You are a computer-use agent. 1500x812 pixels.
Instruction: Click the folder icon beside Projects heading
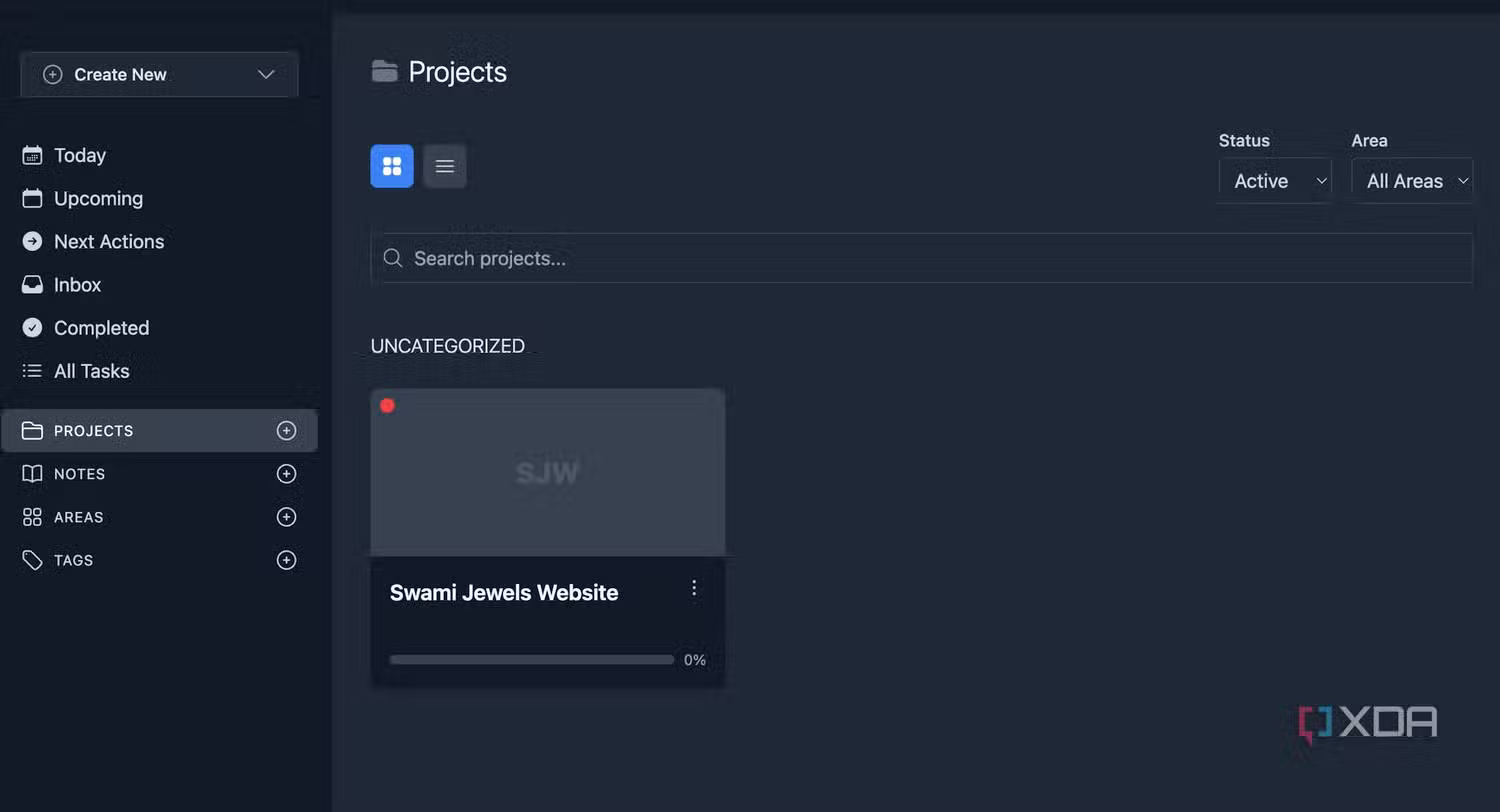(x=384, y=71)
